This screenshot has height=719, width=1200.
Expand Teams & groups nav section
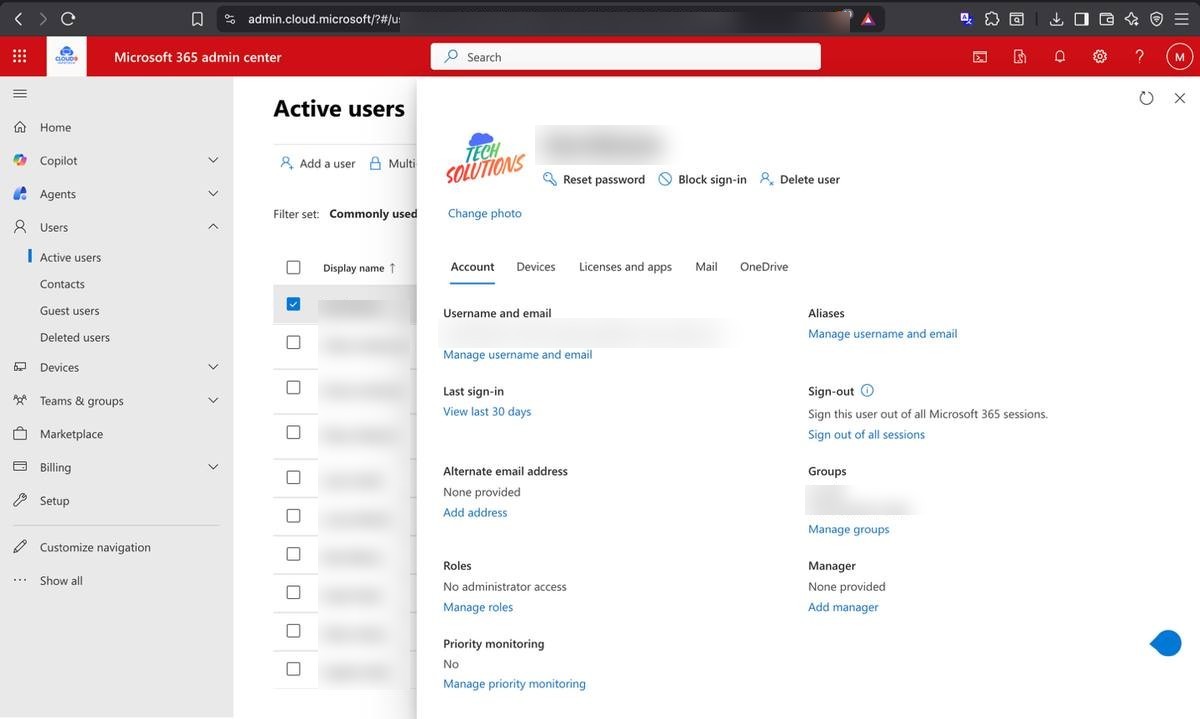pos(213,400)
